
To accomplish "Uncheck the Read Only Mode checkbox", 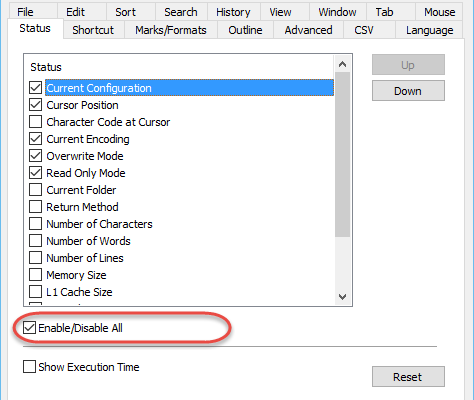I will (35, 173).
